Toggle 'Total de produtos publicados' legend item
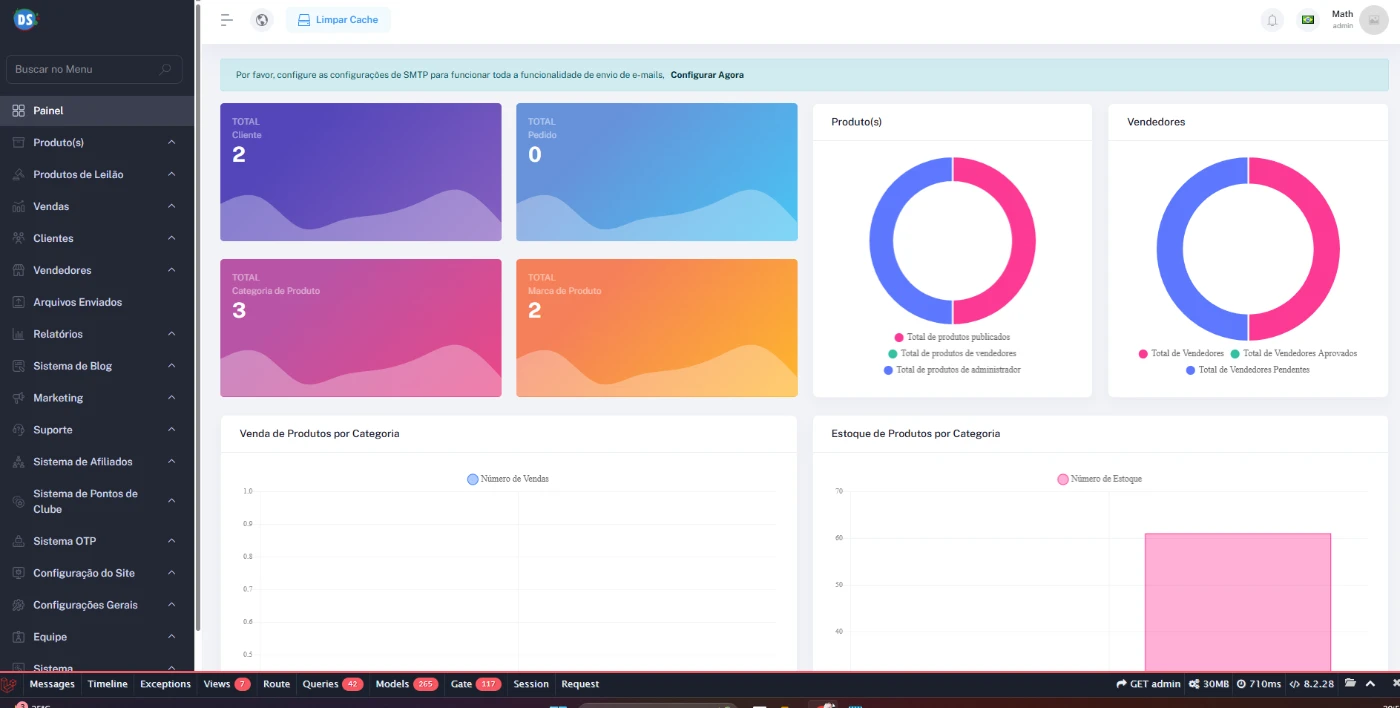The height and width of the screenshot is (708, 1400). point(951,337)
